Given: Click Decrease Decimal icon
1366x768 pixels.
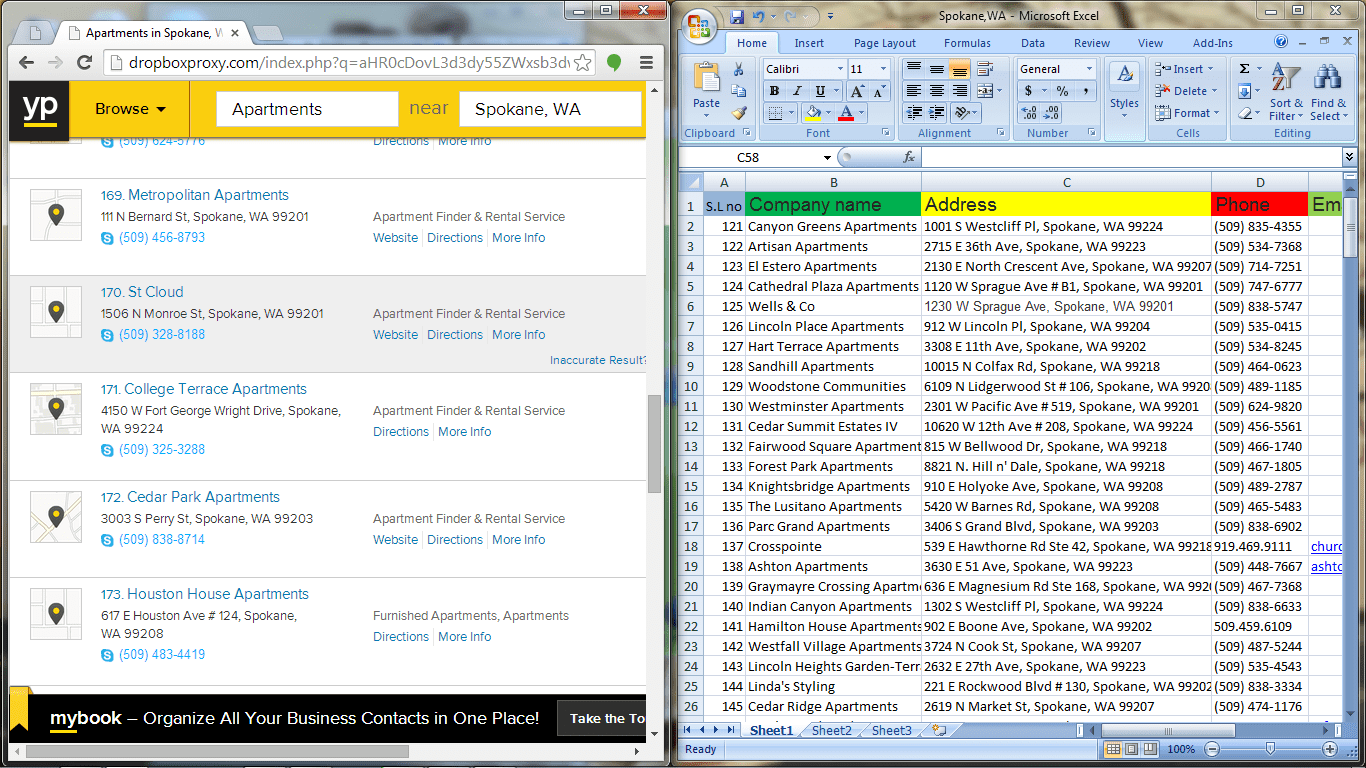Looking at the screenshot, I should [x=1052, y=113].
